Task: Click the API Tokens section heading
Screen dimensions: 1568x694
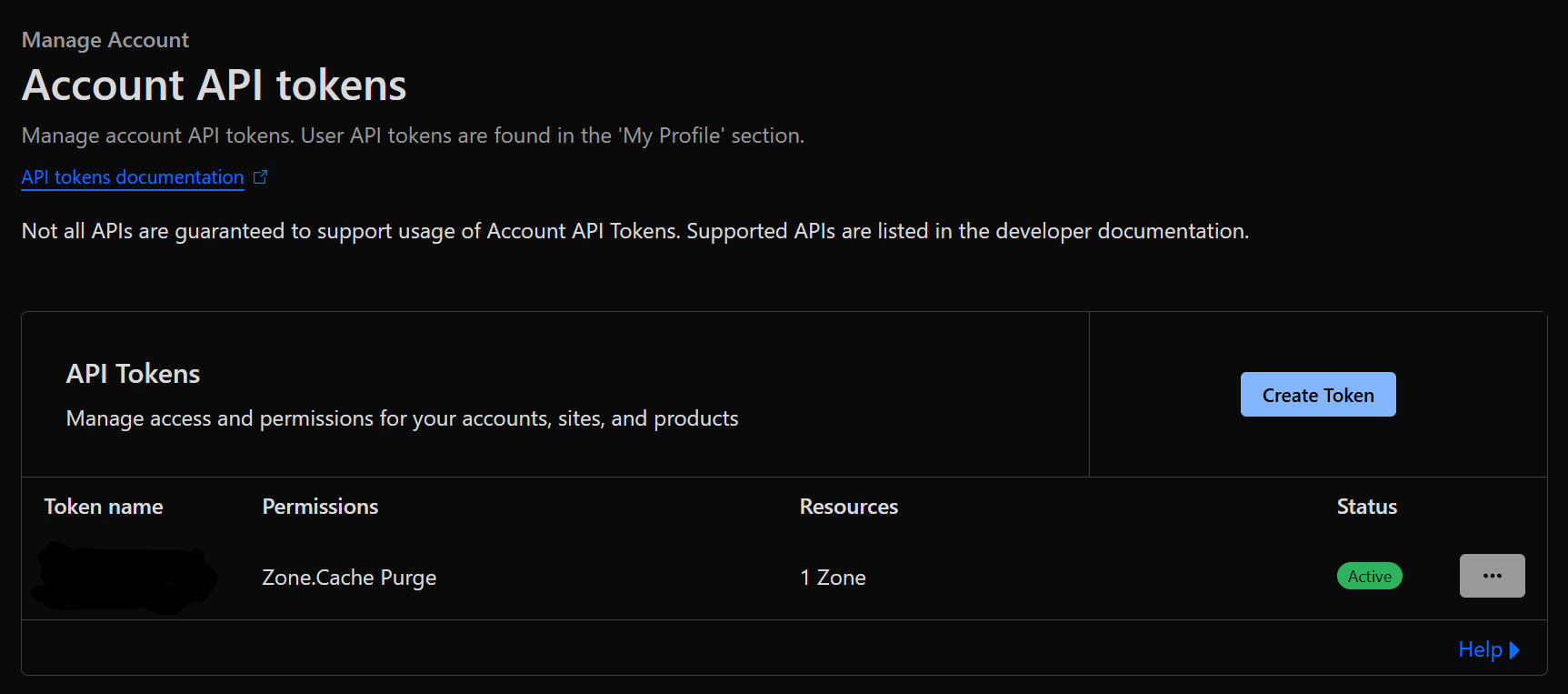Action: coord(133,374)
